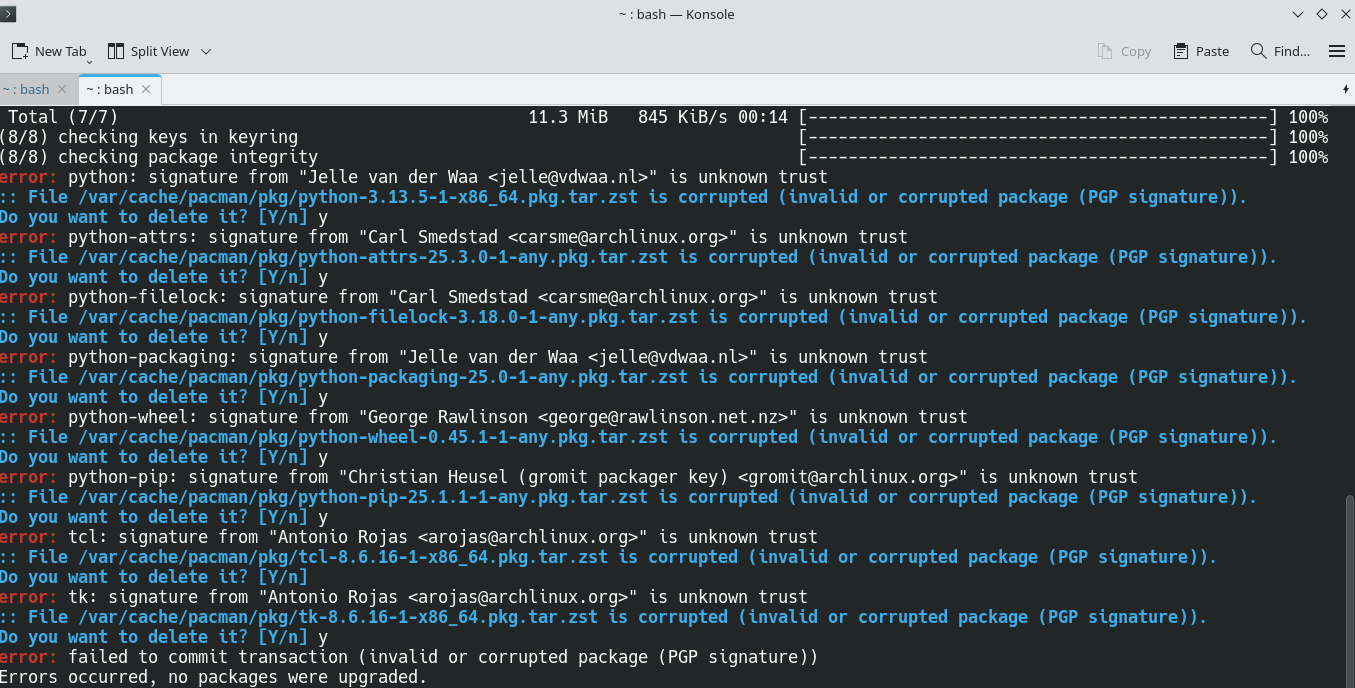Minimize the Konsole window

(x=1297, y=14)
